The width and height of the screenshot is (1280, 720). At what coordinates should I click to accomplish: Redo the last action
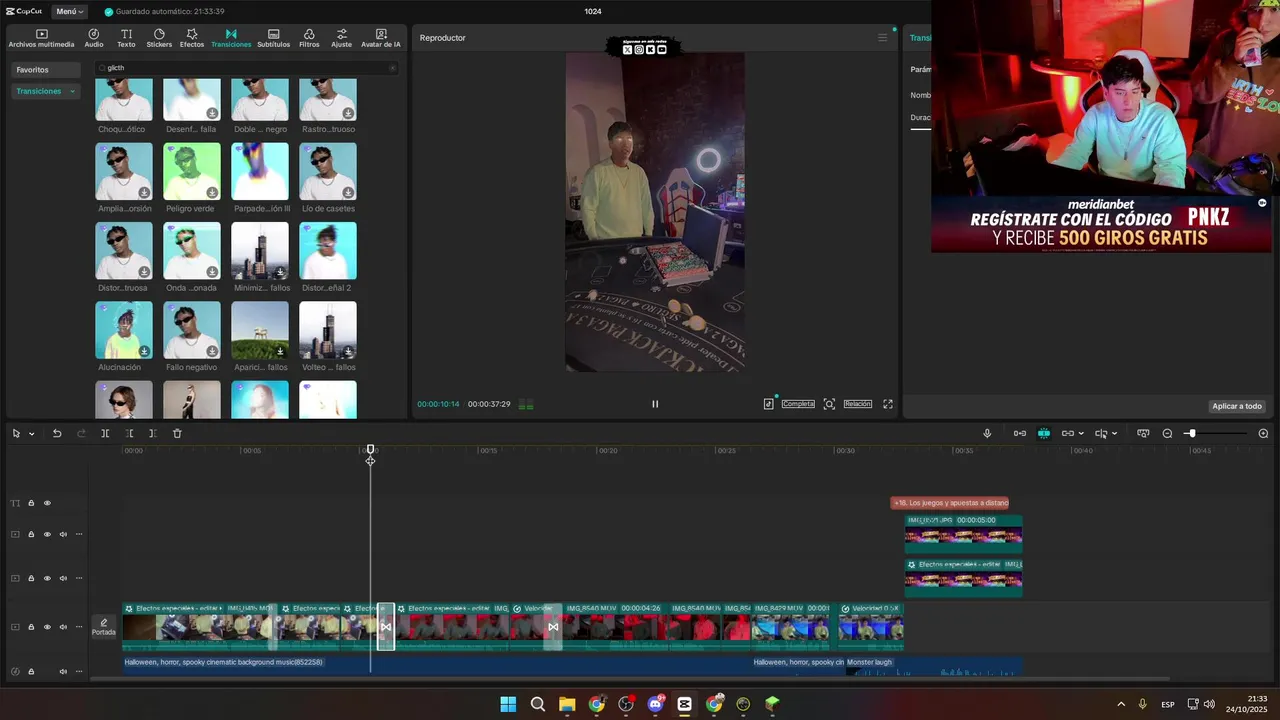coord(81,433)
